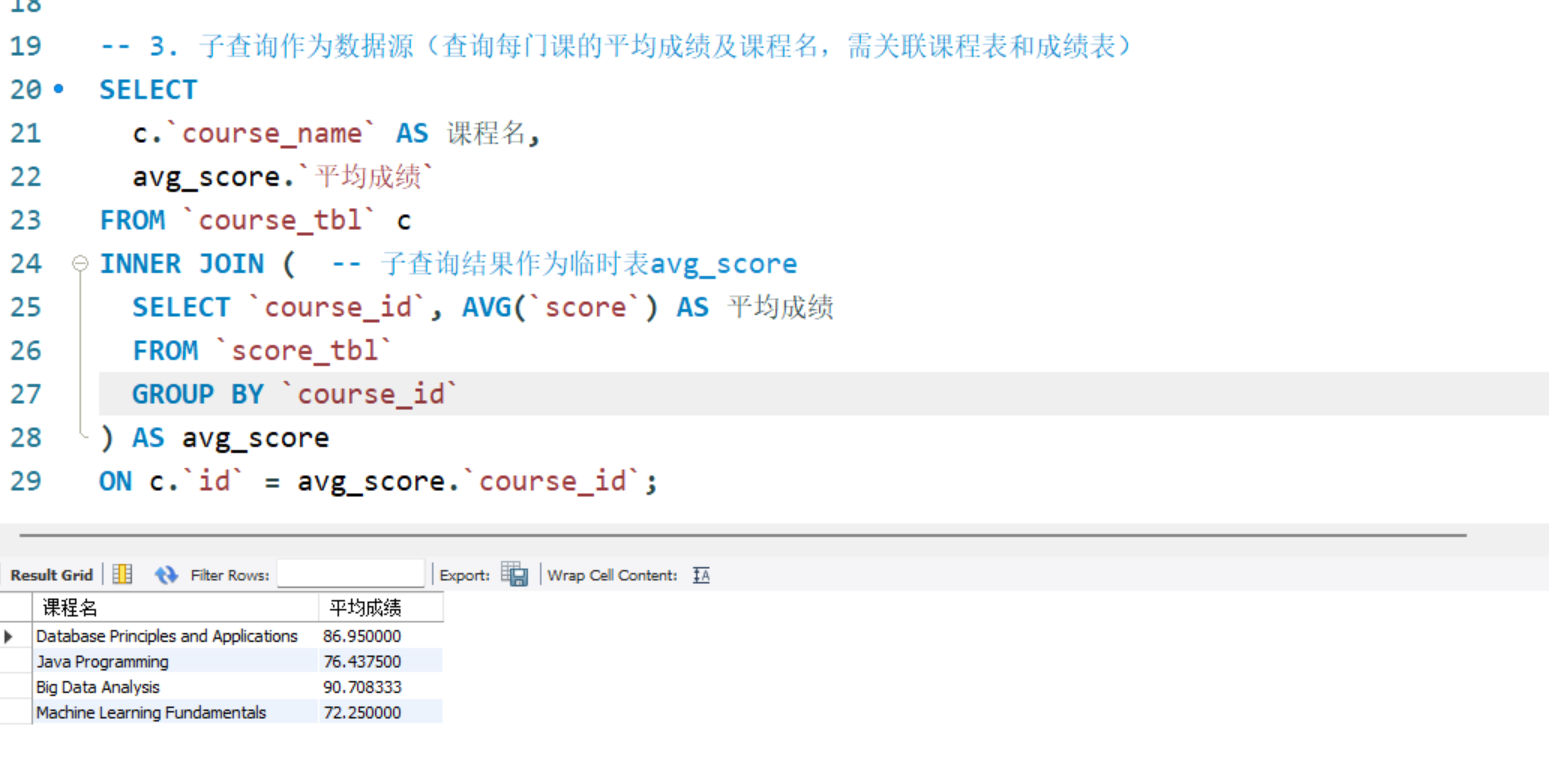
Task: Click line number 19 in the gutter
Action: (x=26, y=46)
